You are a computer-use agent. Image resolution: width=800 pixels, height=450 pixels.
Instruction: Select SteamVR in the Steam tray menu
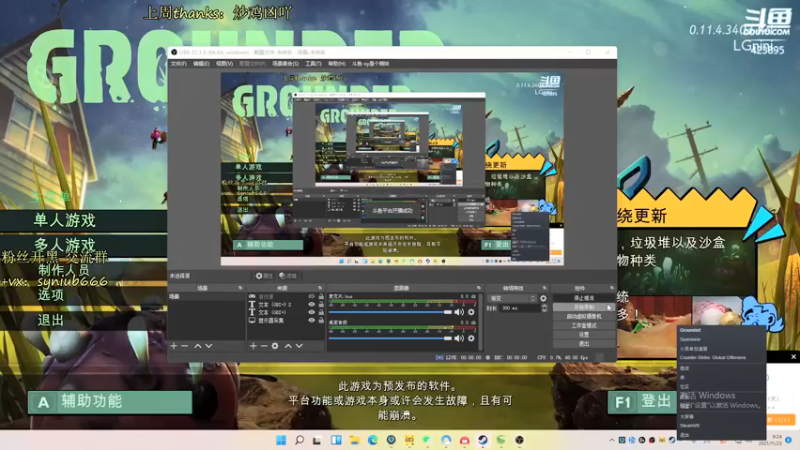[x=721, y=426]
